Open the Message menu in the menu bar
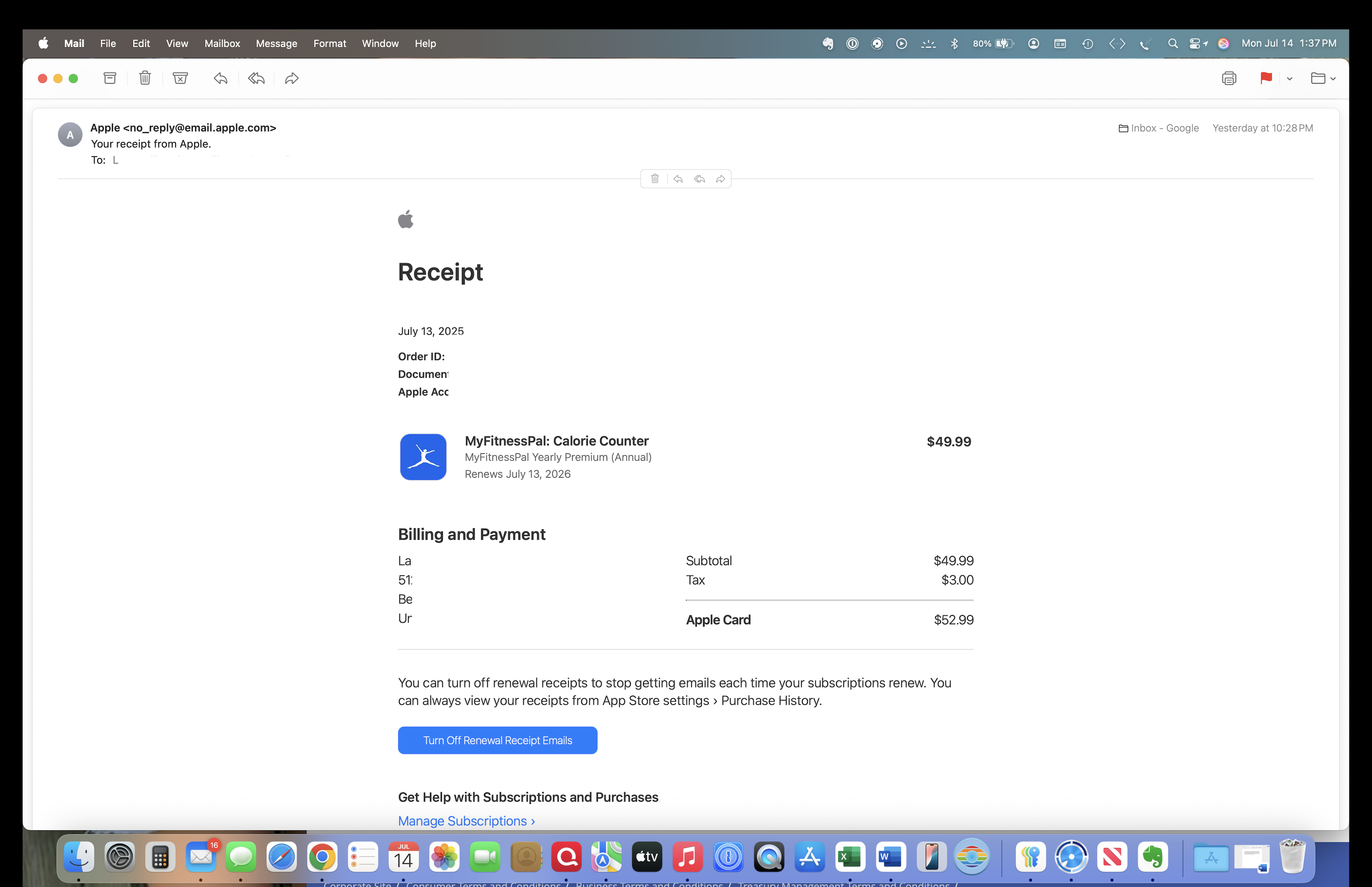The height and width of the screenshot is (887, 1372). [276, 44]
